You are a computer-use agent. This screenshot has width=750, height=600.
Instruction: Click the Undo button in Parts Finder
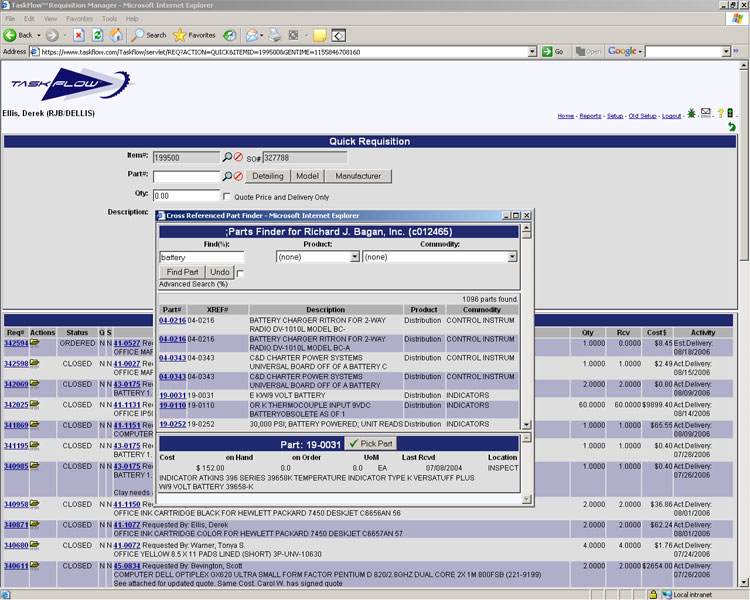coord(220,272)
